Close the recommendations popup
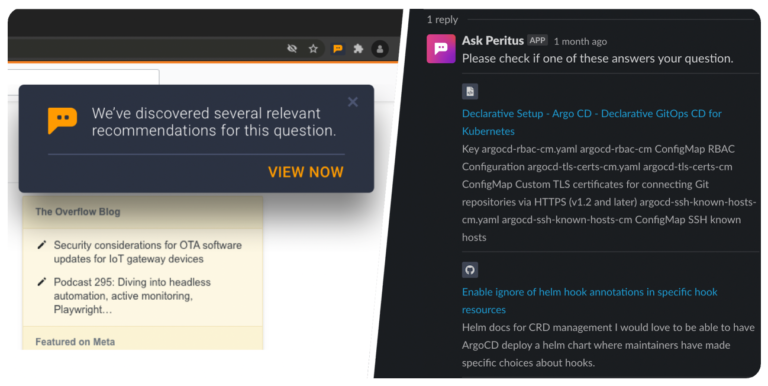The image size is (768, 386). point(353,102)
